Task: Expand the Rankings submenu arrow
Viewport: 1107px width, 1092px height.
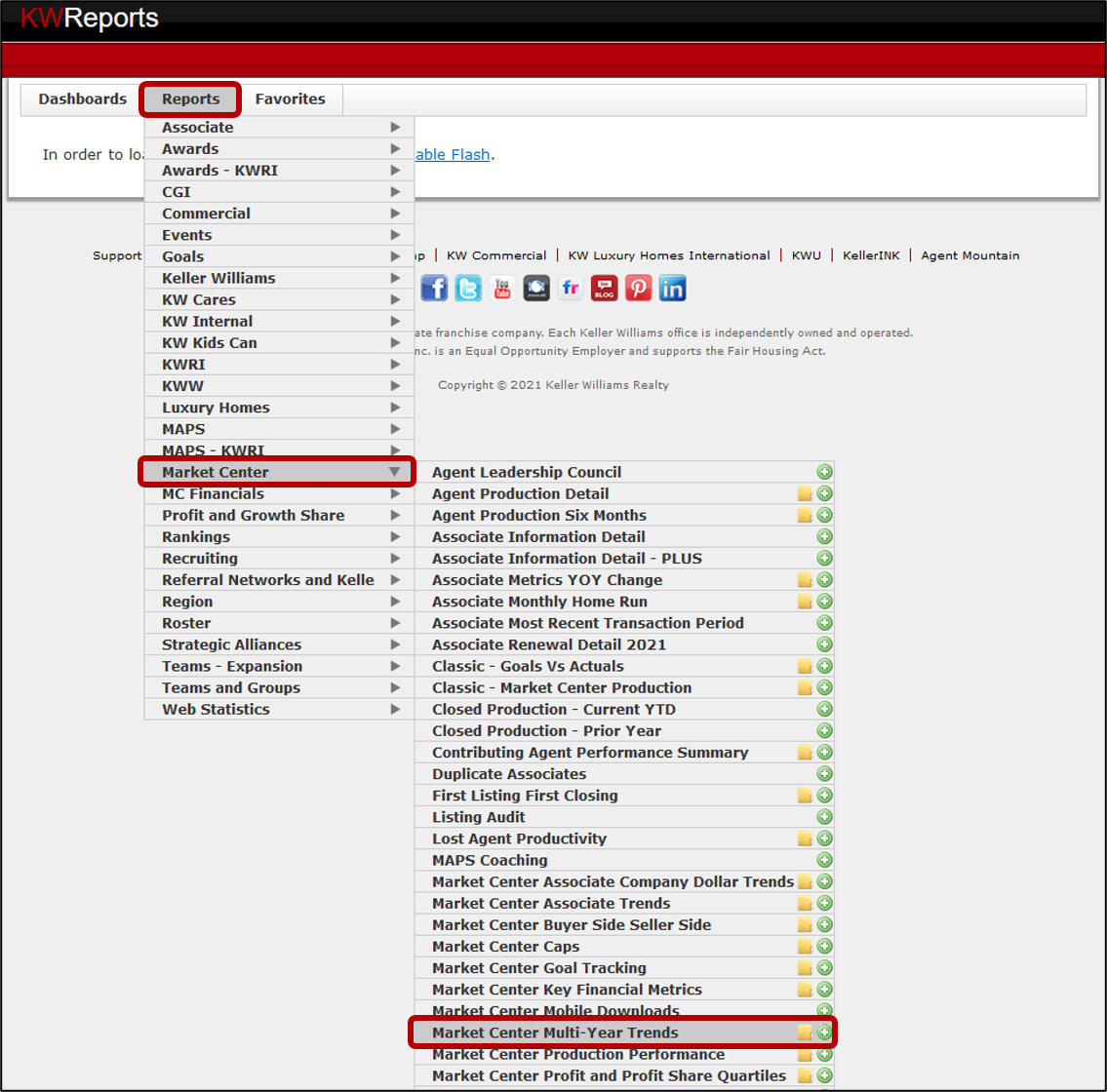Action: tap(395, 536)
